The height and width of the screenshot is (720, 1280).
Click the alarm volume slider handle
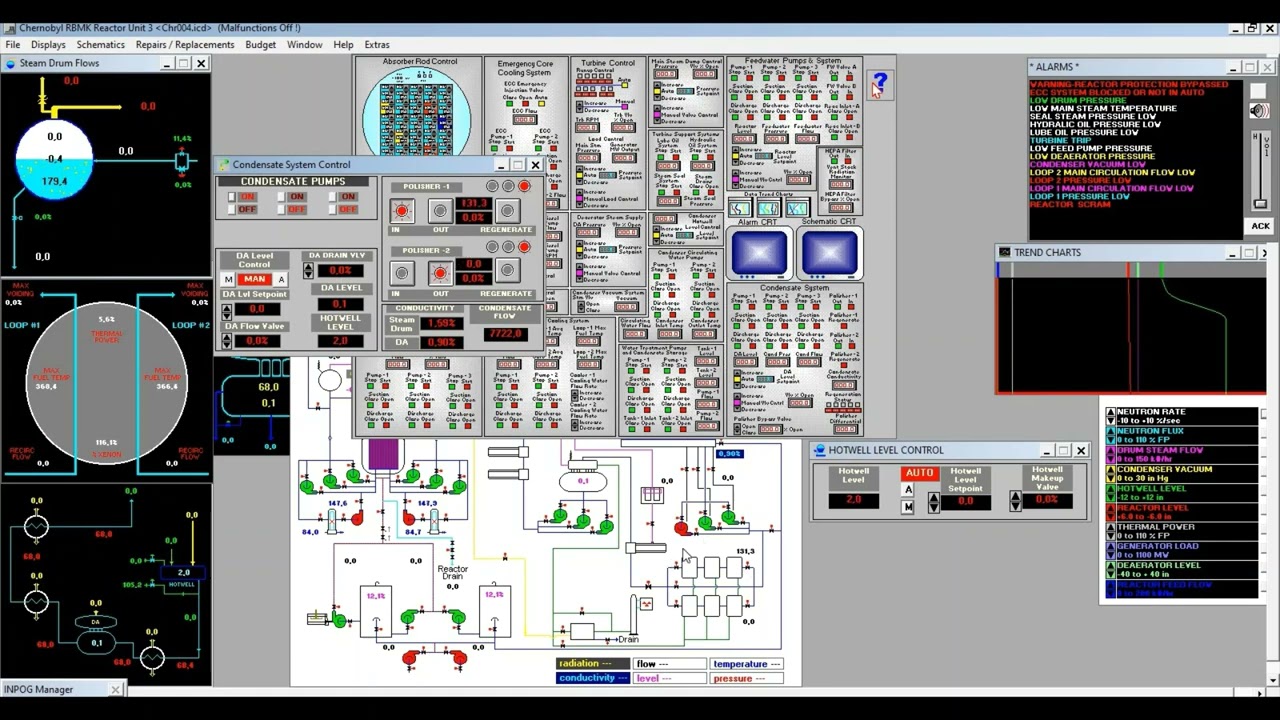point(1260,205)
